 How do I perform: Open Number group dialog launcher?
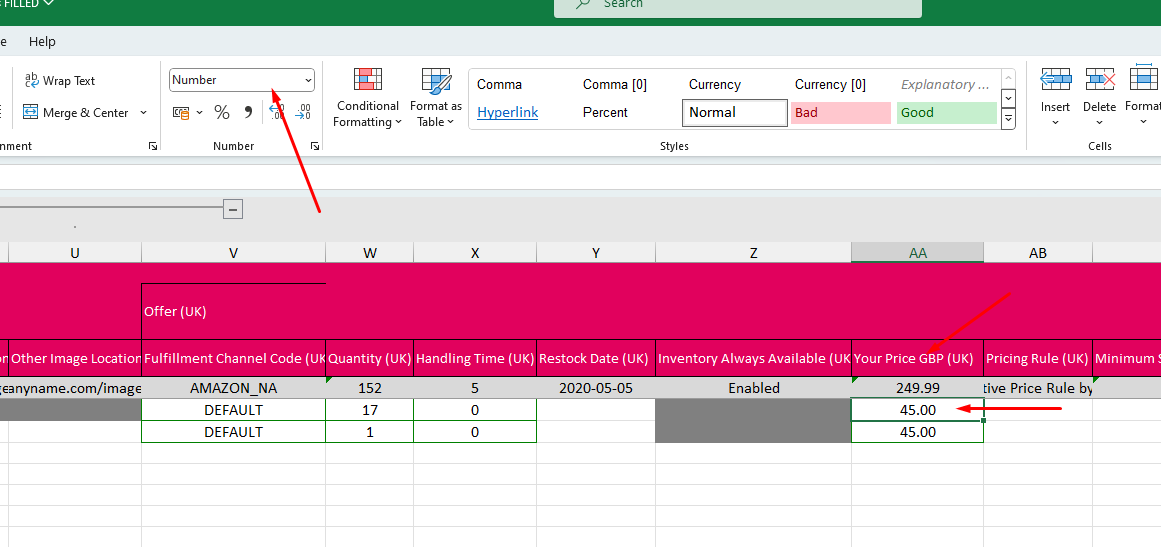[x=315, y=147]
